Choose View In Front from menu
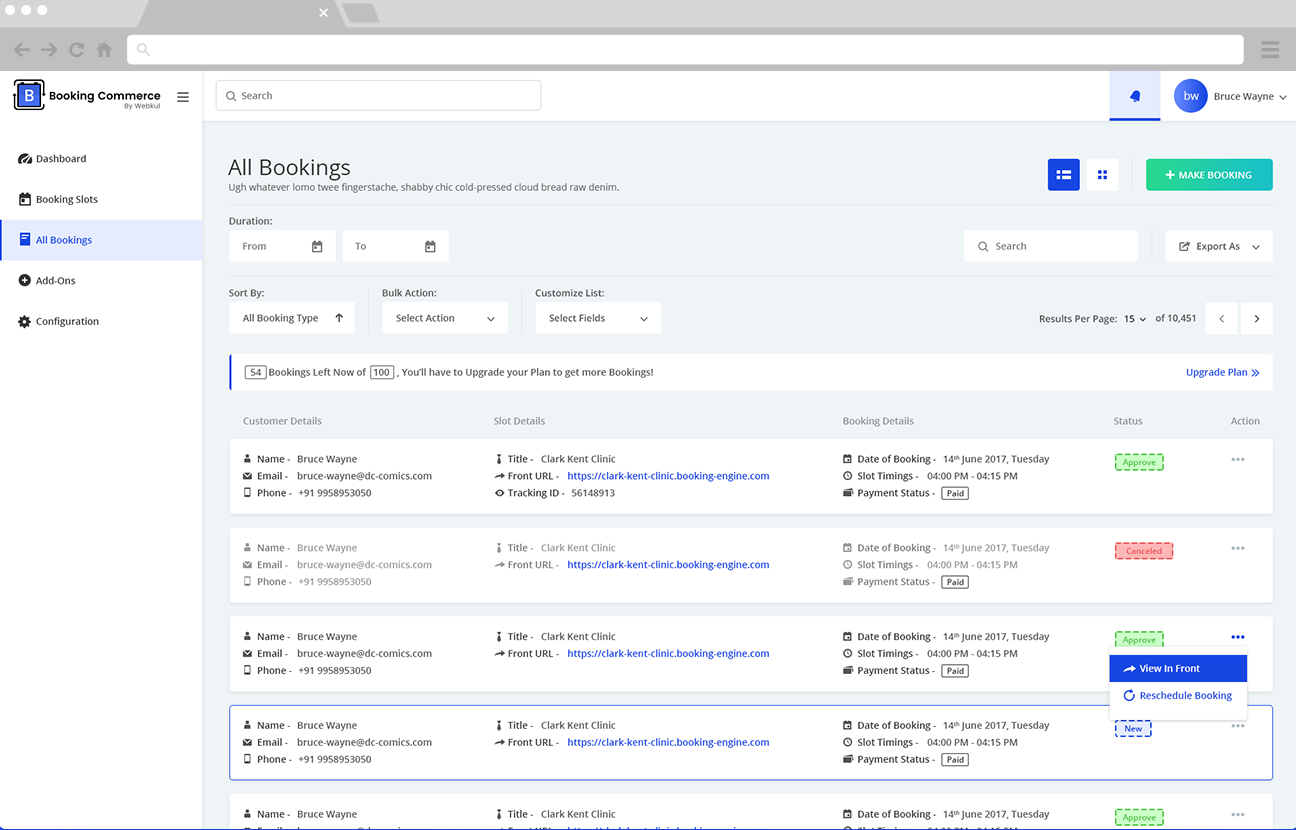The height and width of the screenshot is (830, 1296). tap(1178, 669)
